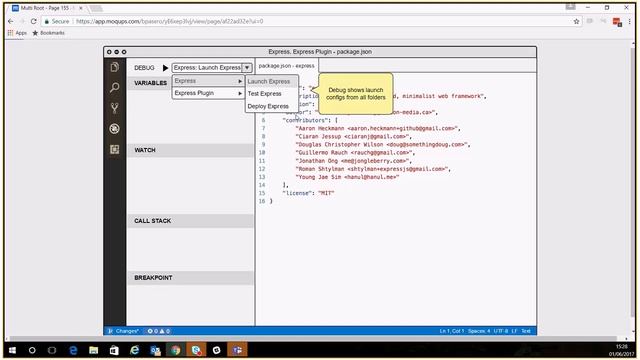Select Launch Express configuration
This screenshot has width=640, height=360.
[272, 81]
